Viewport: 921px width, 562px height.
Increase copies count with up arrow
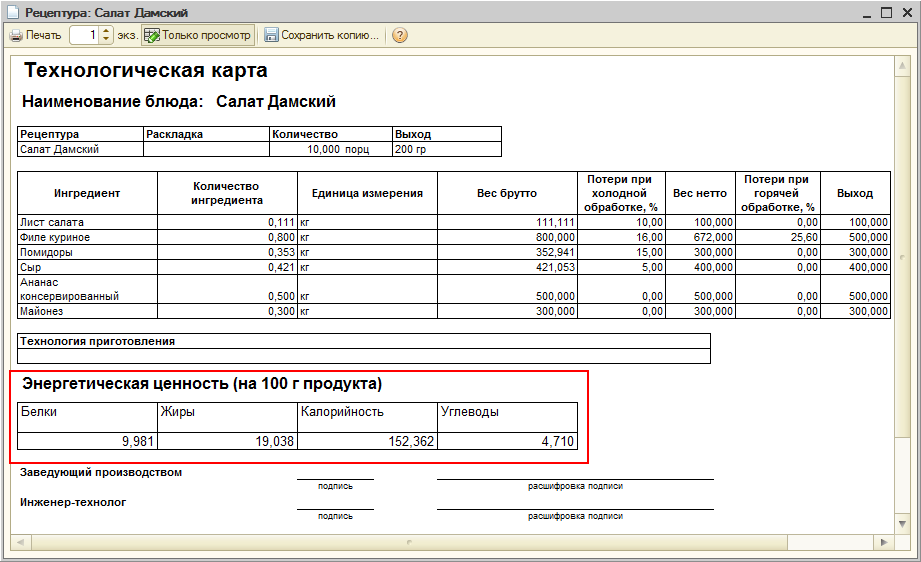pos(107,31)
